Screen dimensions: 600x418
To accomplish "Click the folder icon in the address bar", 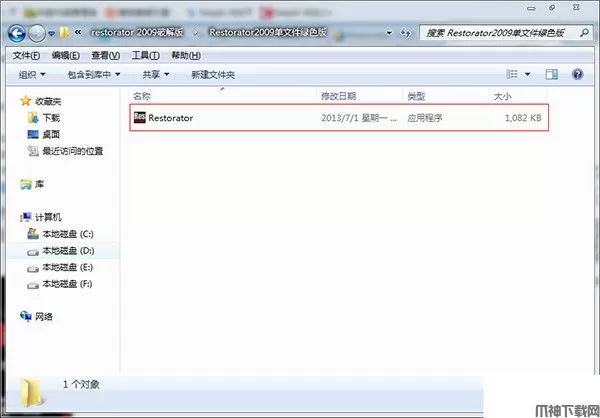I will tap(64, 33).
